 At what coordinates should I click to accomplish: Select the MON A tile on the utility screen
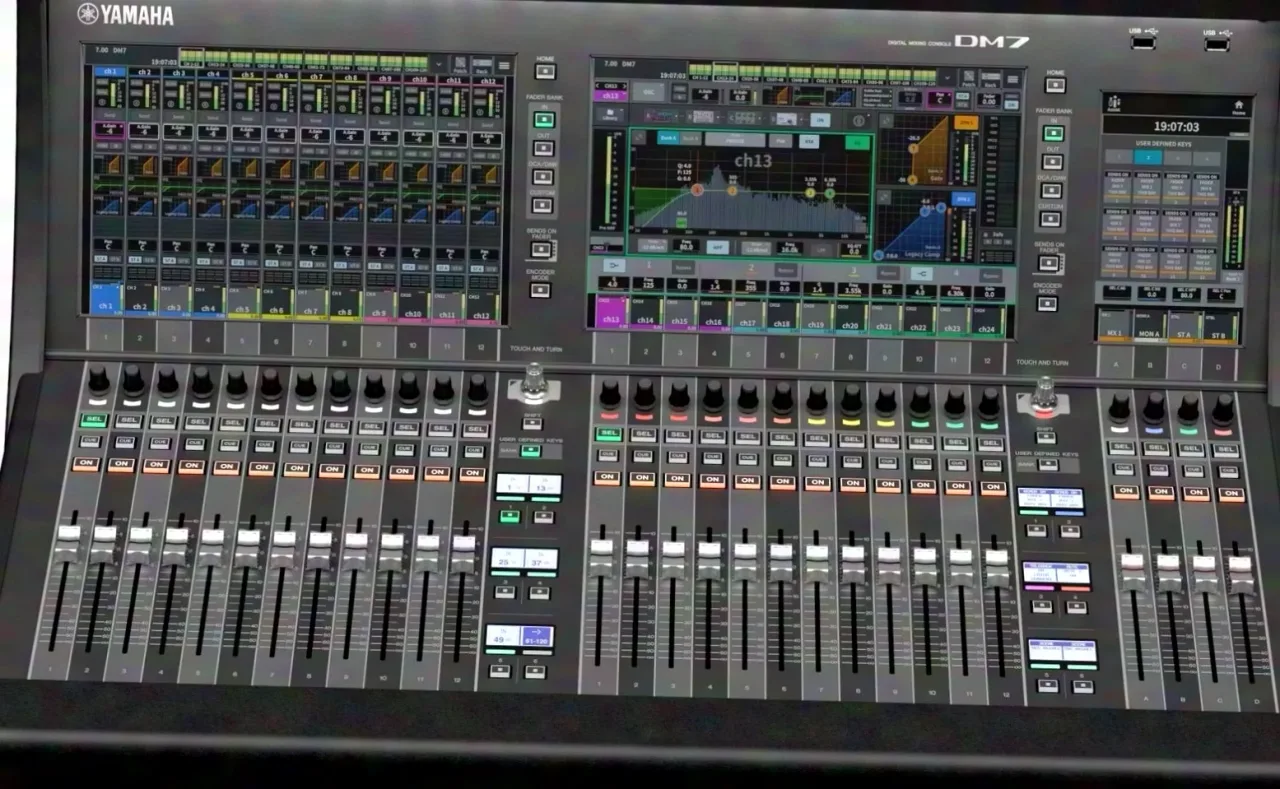(x=1149, y=325)
